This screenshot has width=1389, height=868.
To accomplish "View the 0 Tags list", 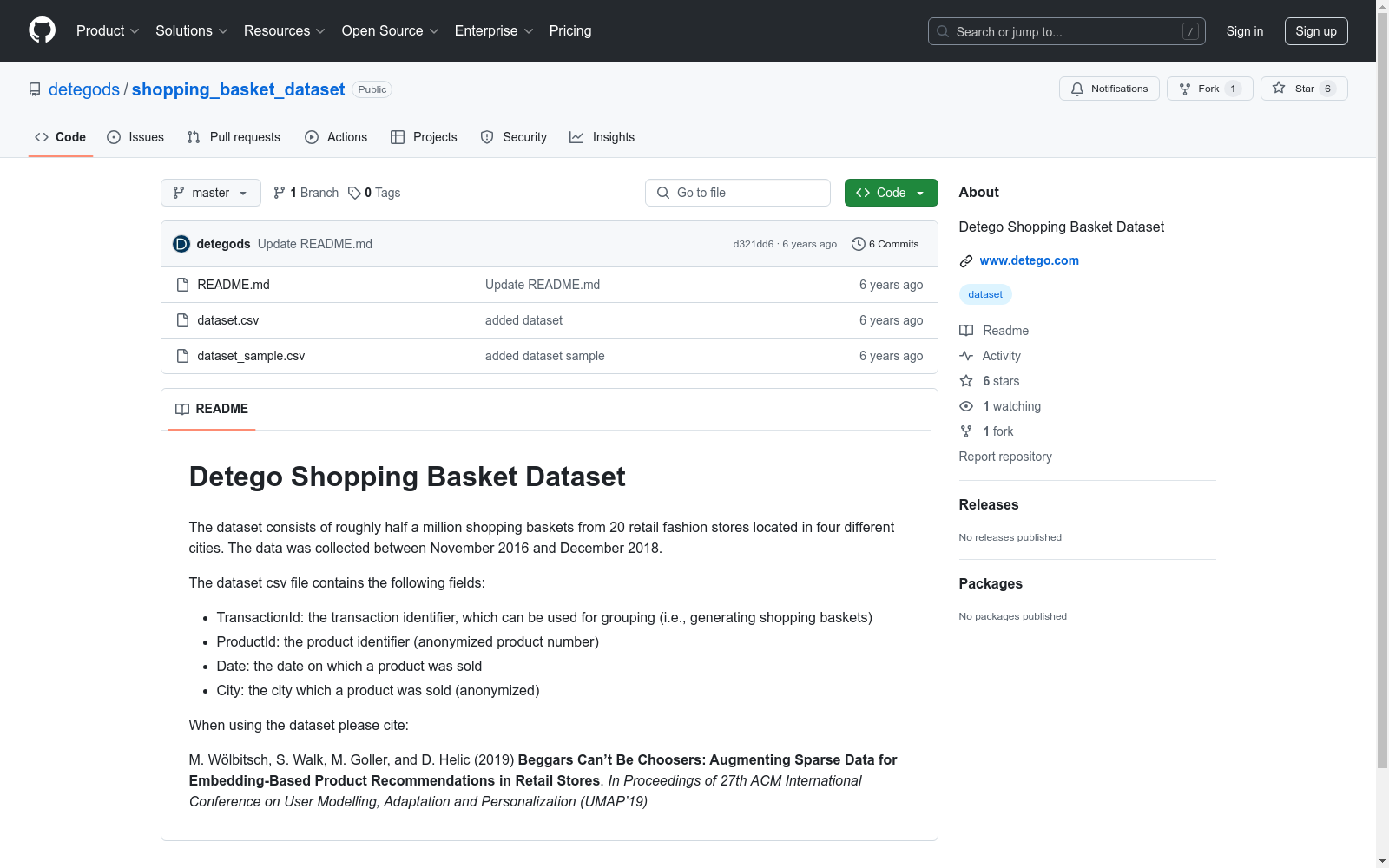I will click(374, 193).
